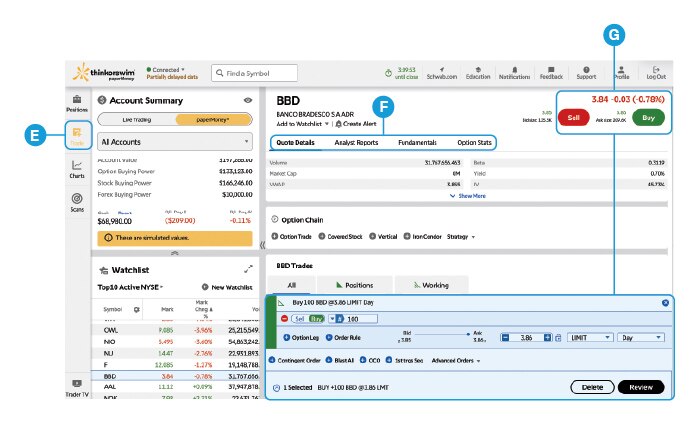This screenshot has height=428, width=700.
Task: Add a Vertical strategy
Action: 383,237
